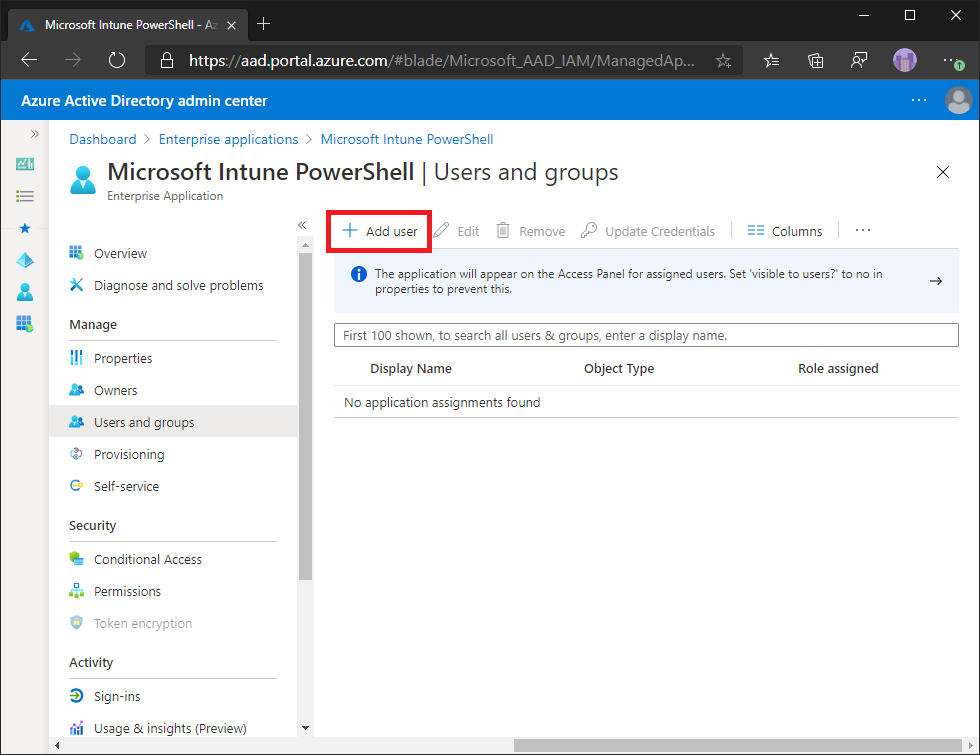This screenshot has width=980, height=755.
Task: Open All services list icon in sidebar
Action: [25, 196]
